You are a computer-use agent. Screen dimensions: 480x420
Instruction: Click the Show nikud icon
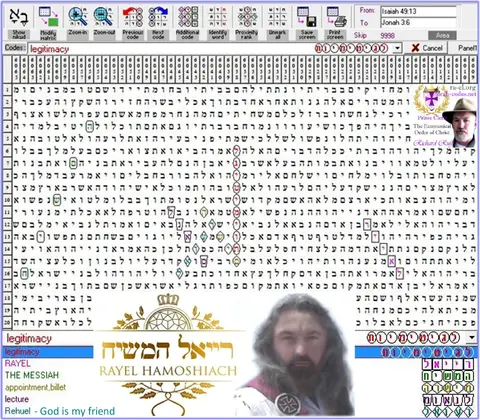click(19, 17)
